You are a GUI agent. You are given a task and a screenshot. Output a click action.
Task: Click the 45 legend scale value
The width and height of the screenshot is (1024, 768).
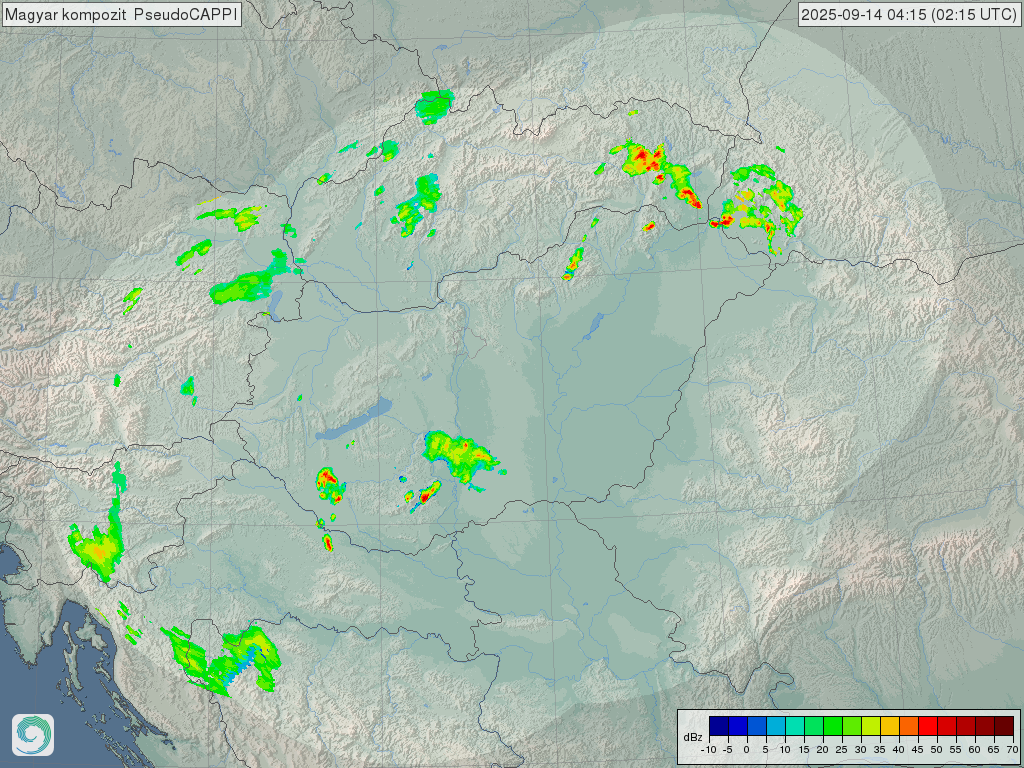pyautogui.click(x=918, y=750)
